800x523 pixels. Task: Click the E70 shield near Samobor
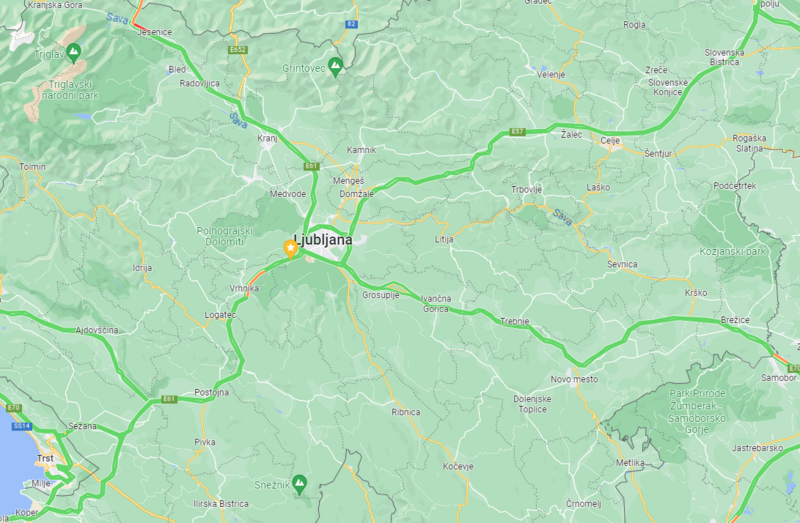coord(793,368)
